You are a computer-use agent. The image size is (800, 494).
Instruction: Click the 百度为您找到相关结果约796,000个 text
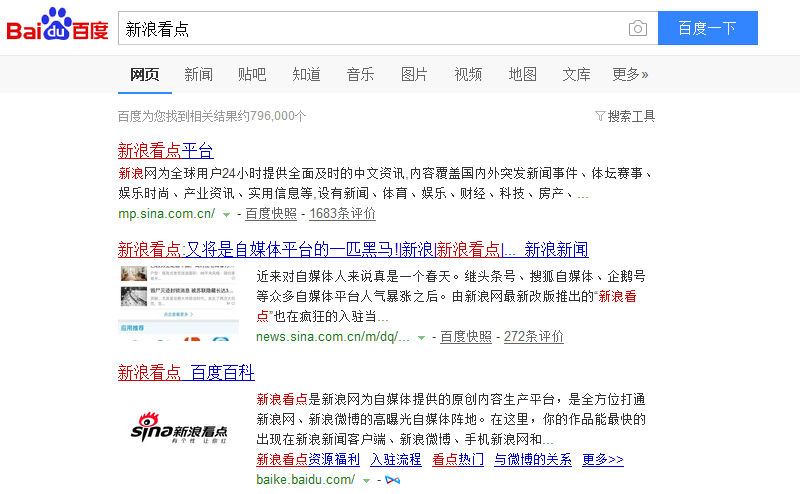click(212, 116)
